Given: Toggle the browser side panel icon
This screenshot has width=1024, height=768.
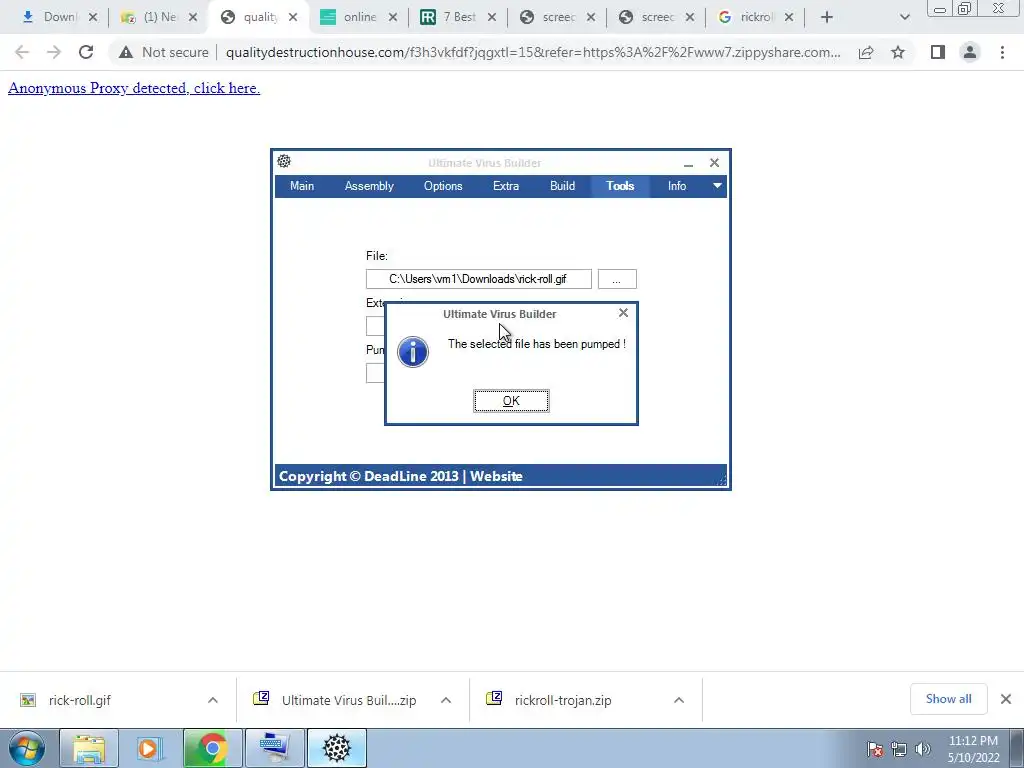Looking at the screenshot, I should click(x=938, y=52).
